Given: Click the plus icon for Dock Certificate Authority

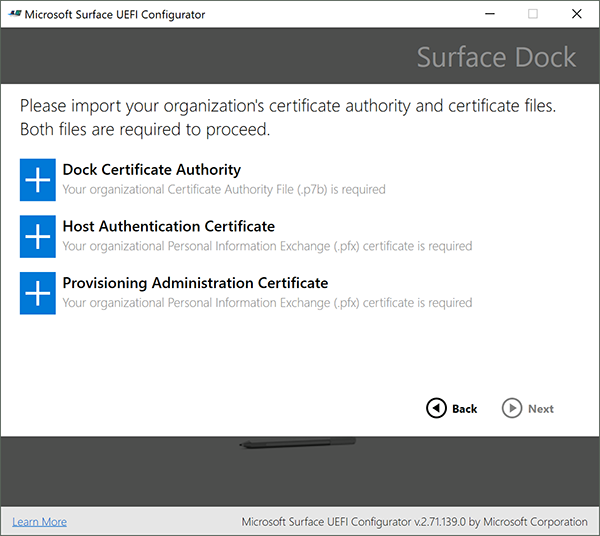Looking at the screenshot, I should pos(38,179).
